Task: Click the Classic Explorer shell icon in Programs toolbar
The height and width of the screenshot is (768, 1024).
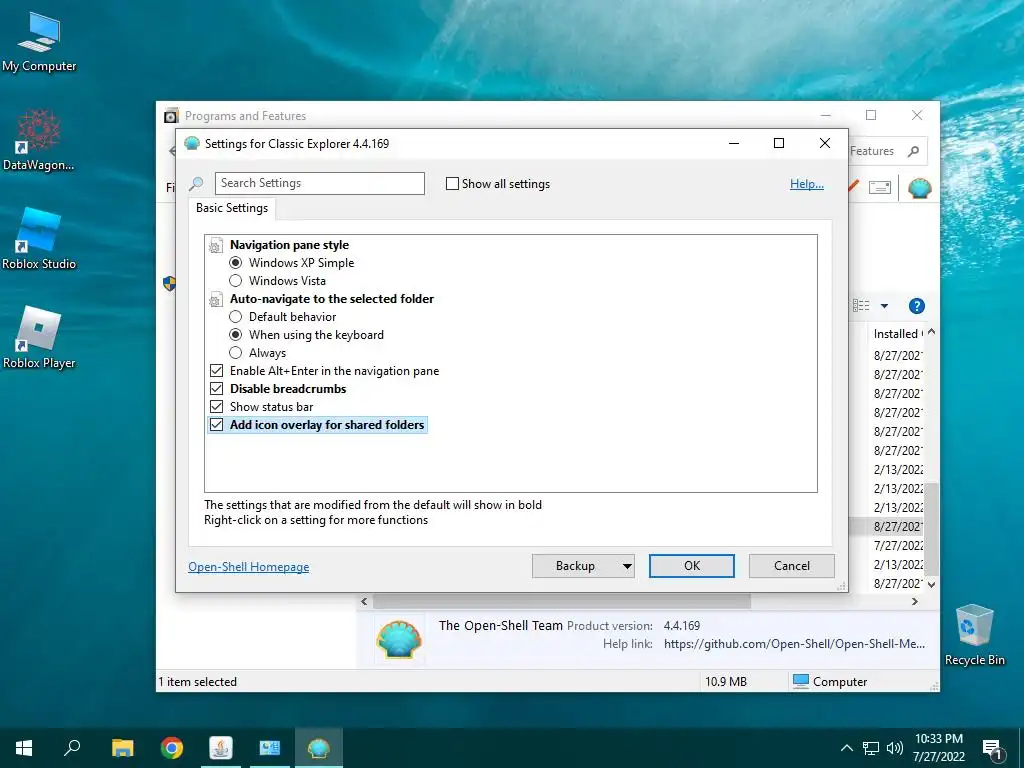Action: pyautogui.click(x=920, y=188)
